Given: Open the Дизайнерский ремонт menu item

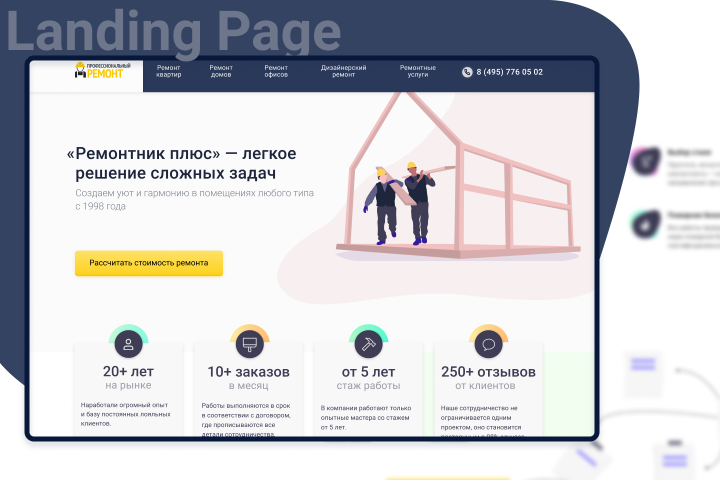Looking at the screenshot, I should 343,71.
